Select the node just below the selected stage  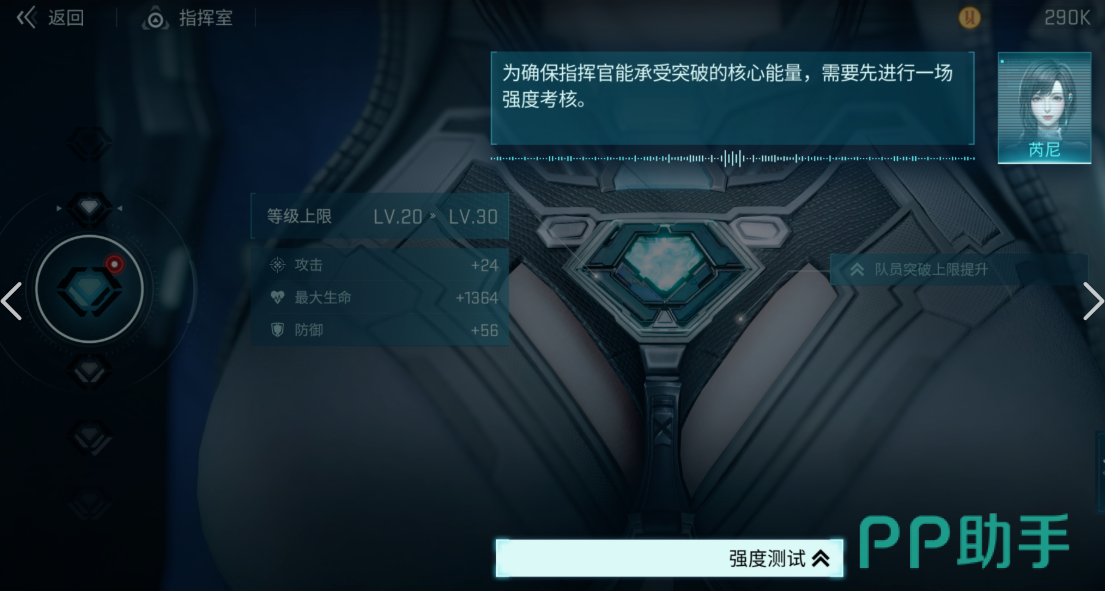tap(89, 370)
